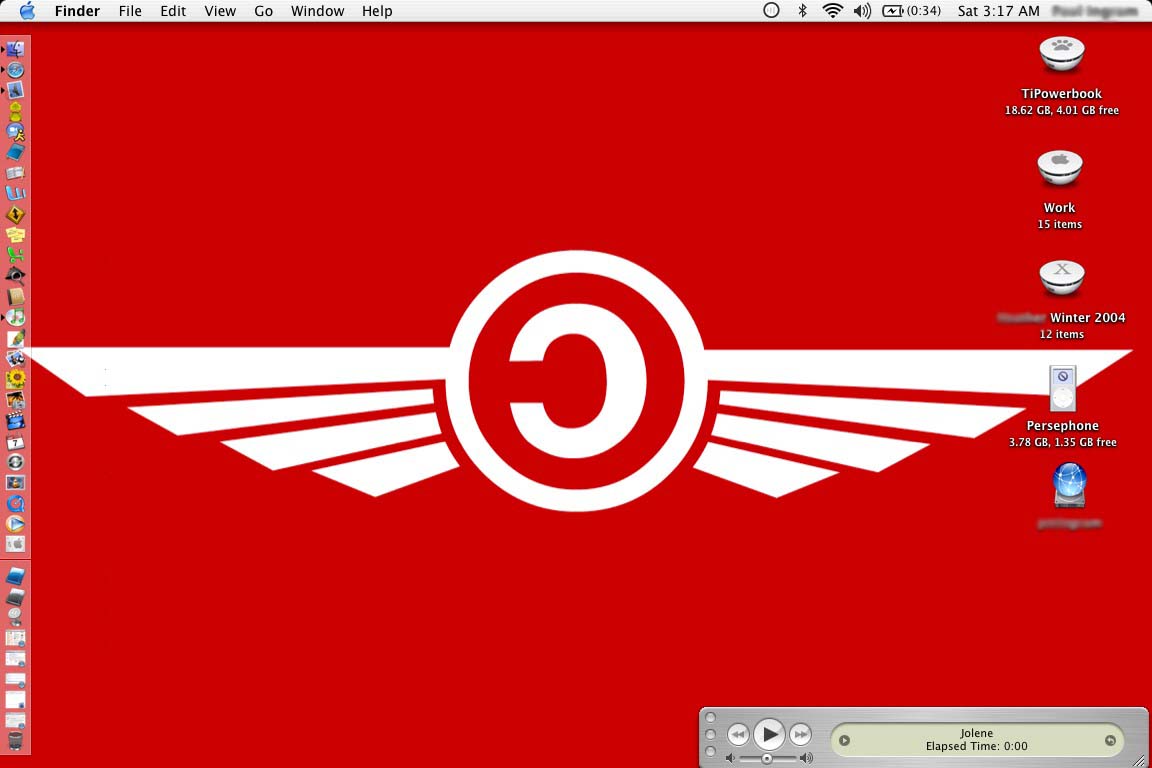The width and height of the screenshot is (1152, 768).
Task: Open the Bluetooth status menu
Action: coord(802,11)
